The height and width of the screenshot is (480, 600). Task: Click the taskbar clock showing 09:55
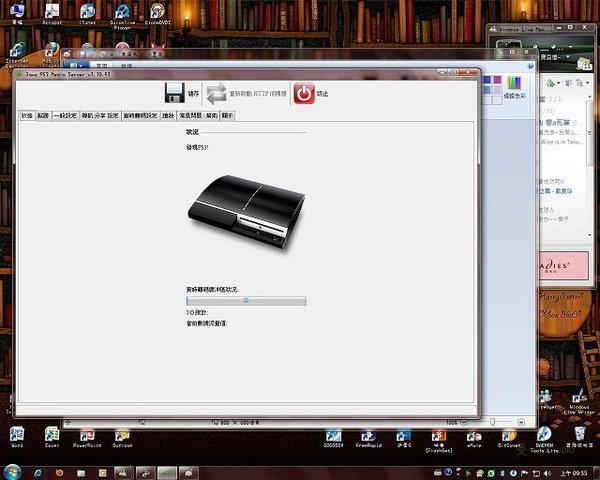574,473
